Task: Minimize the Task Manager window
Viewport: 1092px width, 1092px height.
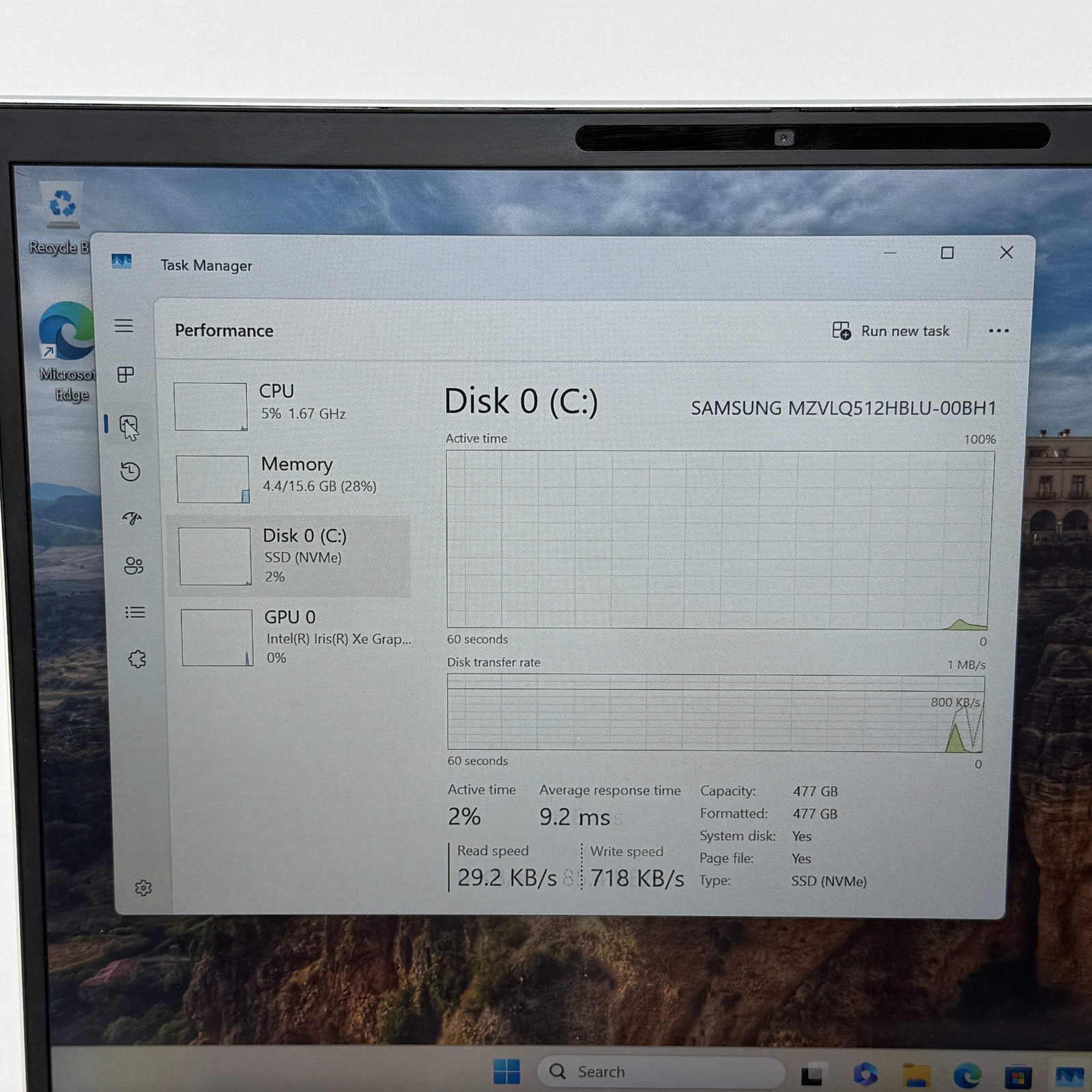Action: click(x=890, y=253)
